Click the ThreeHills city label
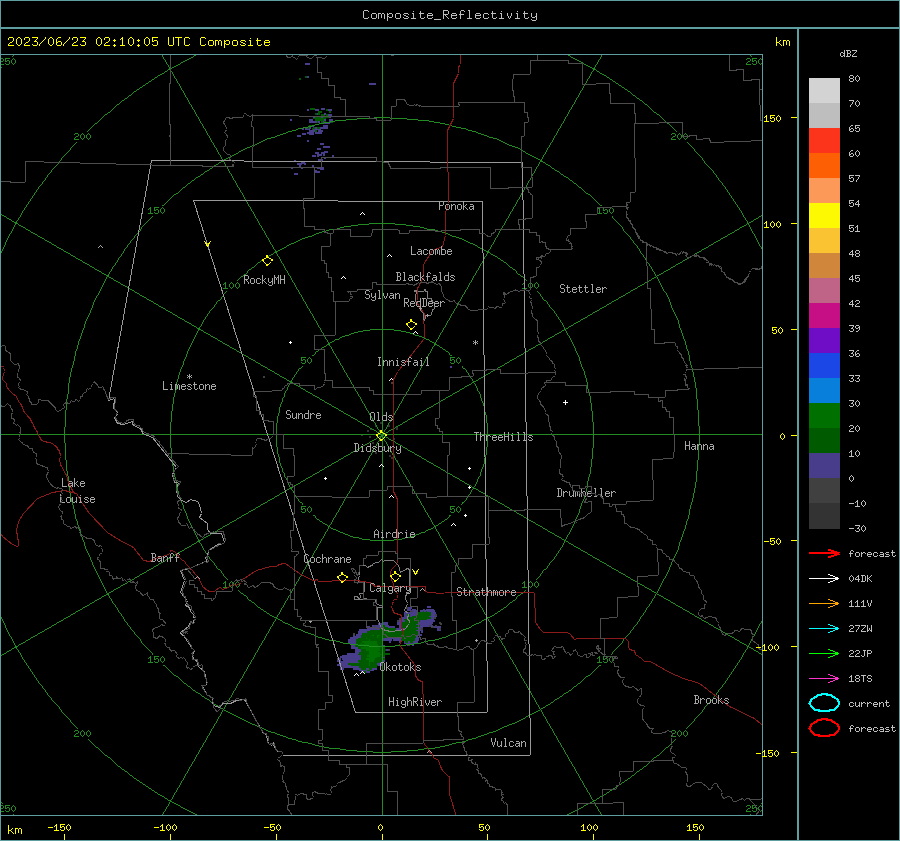900x841 pixels. pyautogui.click(x=503, y=437)
